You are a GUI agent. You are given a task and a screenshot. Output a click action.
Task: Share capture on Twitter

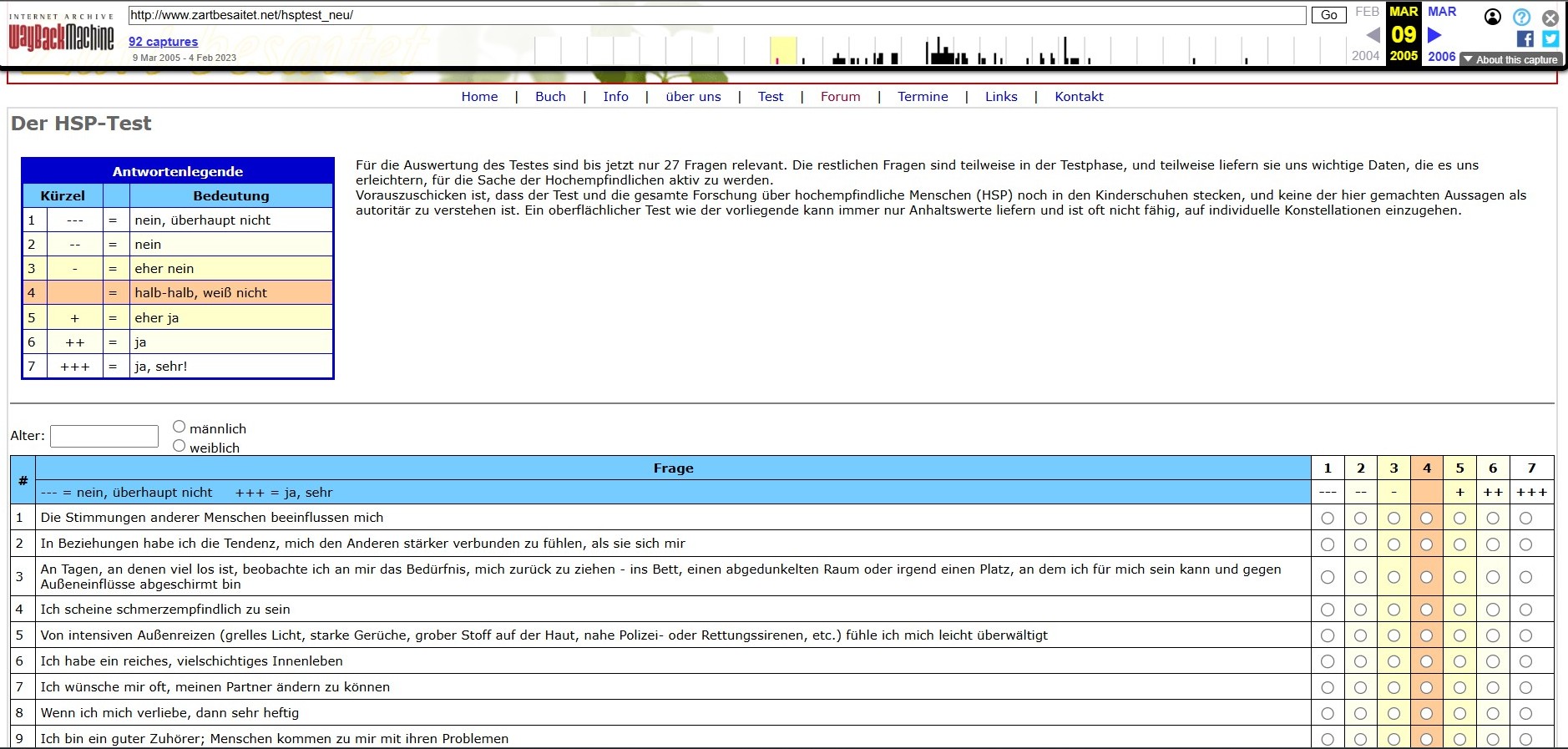(x=1550, y=38)
